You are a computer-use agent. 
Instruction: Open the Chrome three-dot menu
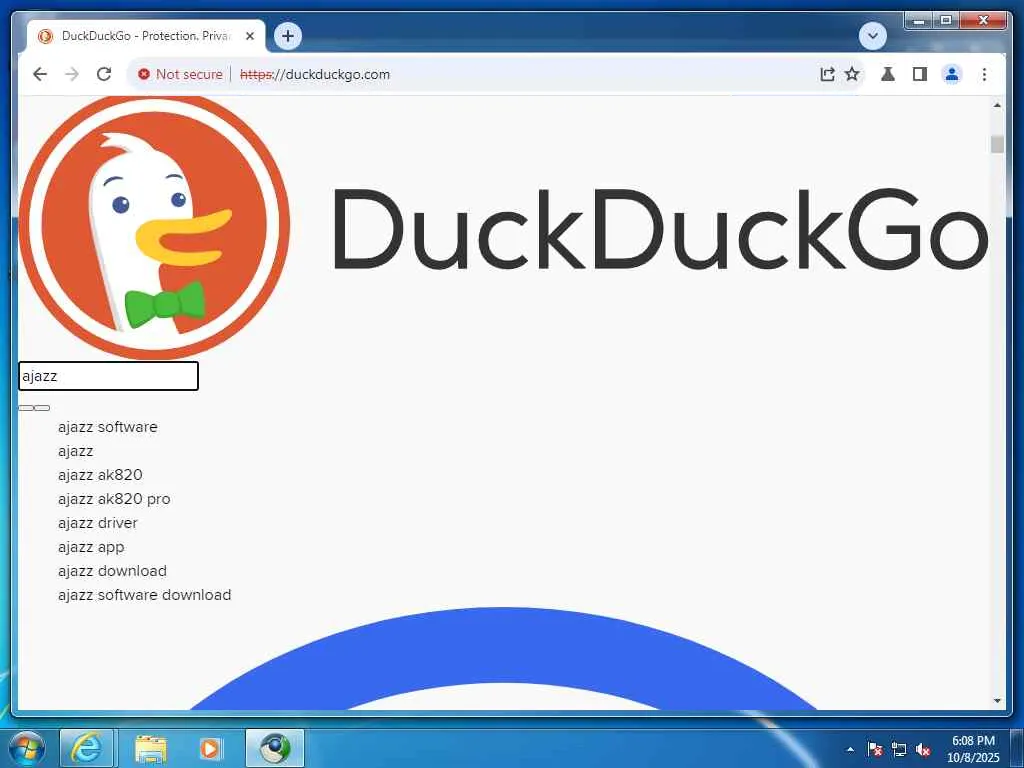tap(984, 74)
